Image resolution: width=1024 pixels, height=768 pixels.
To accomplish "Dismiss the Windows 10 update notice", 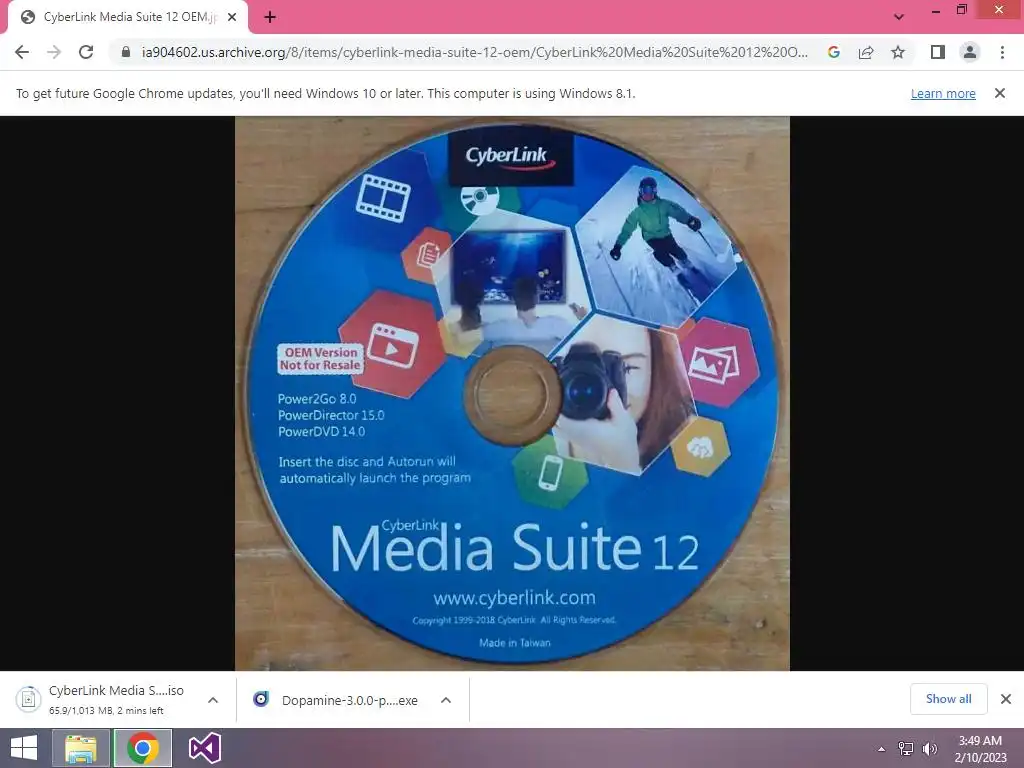I will 1000,93.
